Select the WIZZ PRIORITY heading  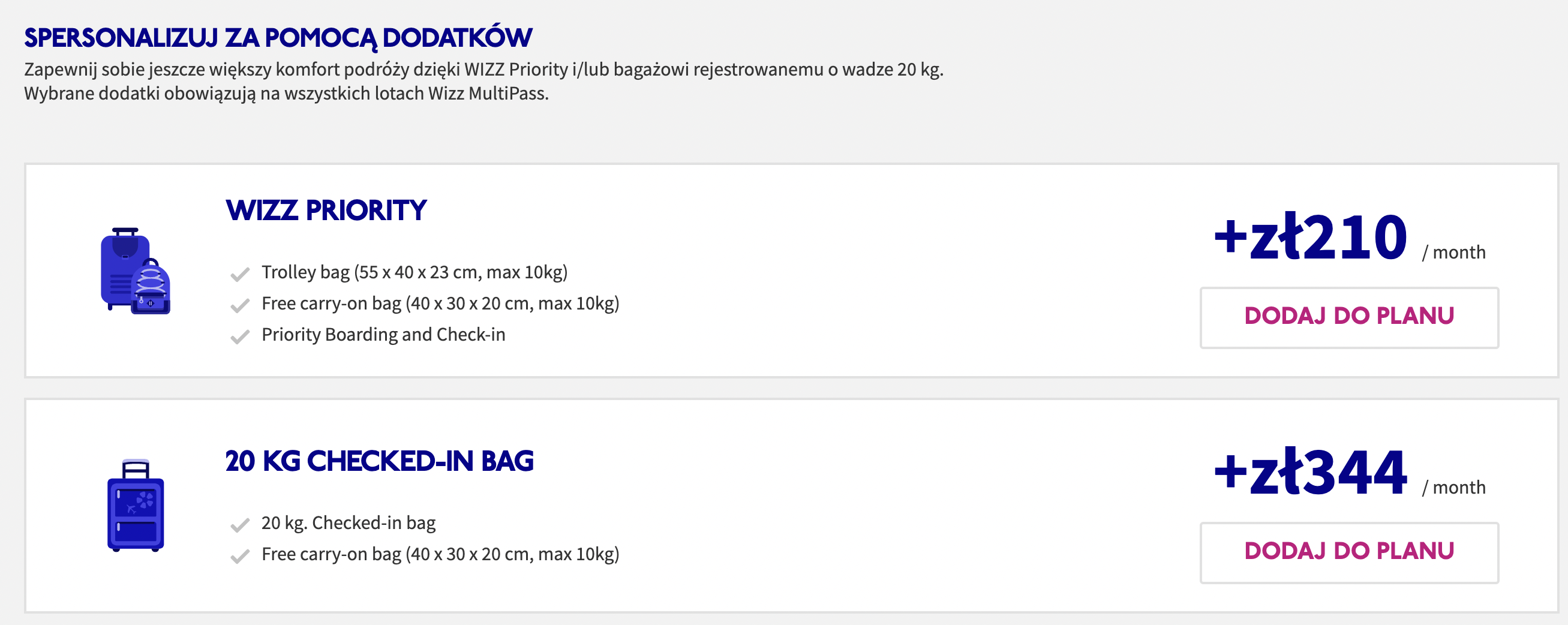tap(326, 211)
